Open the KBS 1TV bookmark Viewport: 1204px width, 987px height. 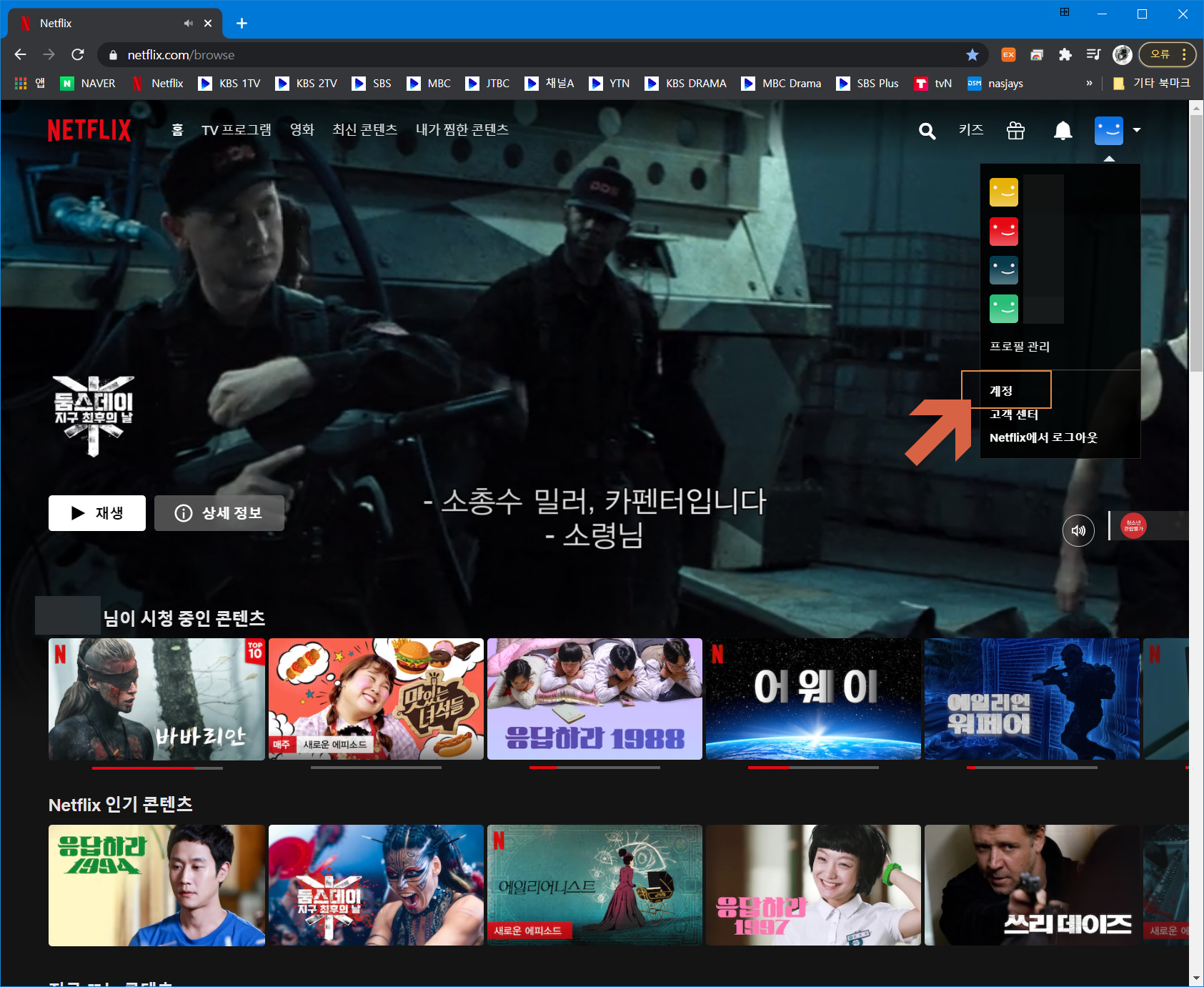click(x=230, y=84)
